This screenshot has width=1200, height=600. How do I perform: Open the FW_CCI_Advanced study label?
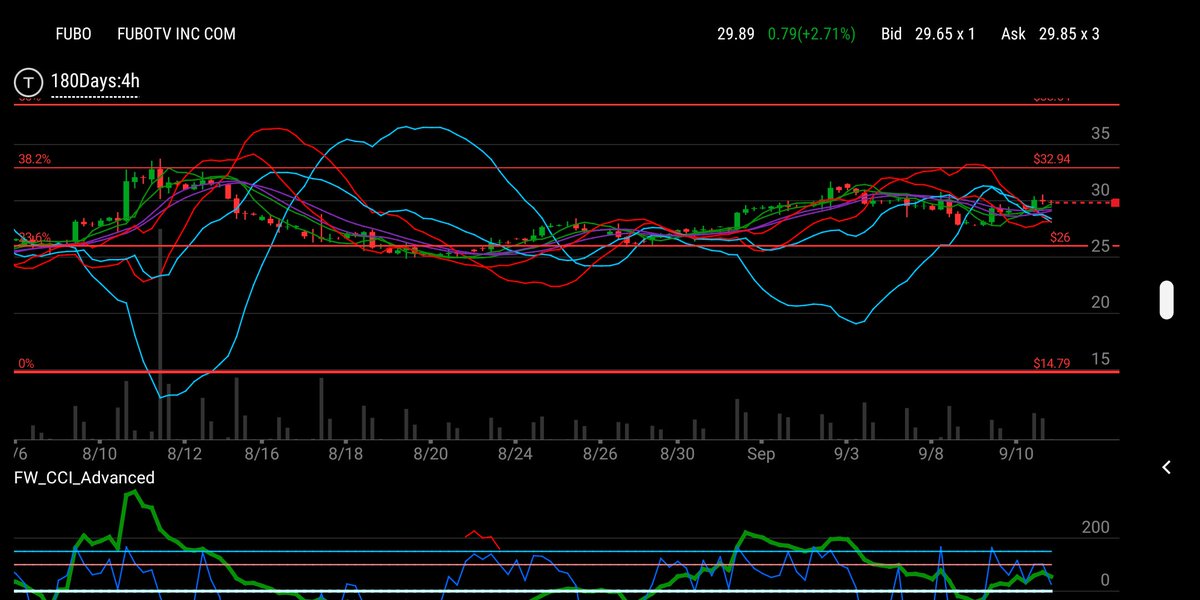(84, 478)
